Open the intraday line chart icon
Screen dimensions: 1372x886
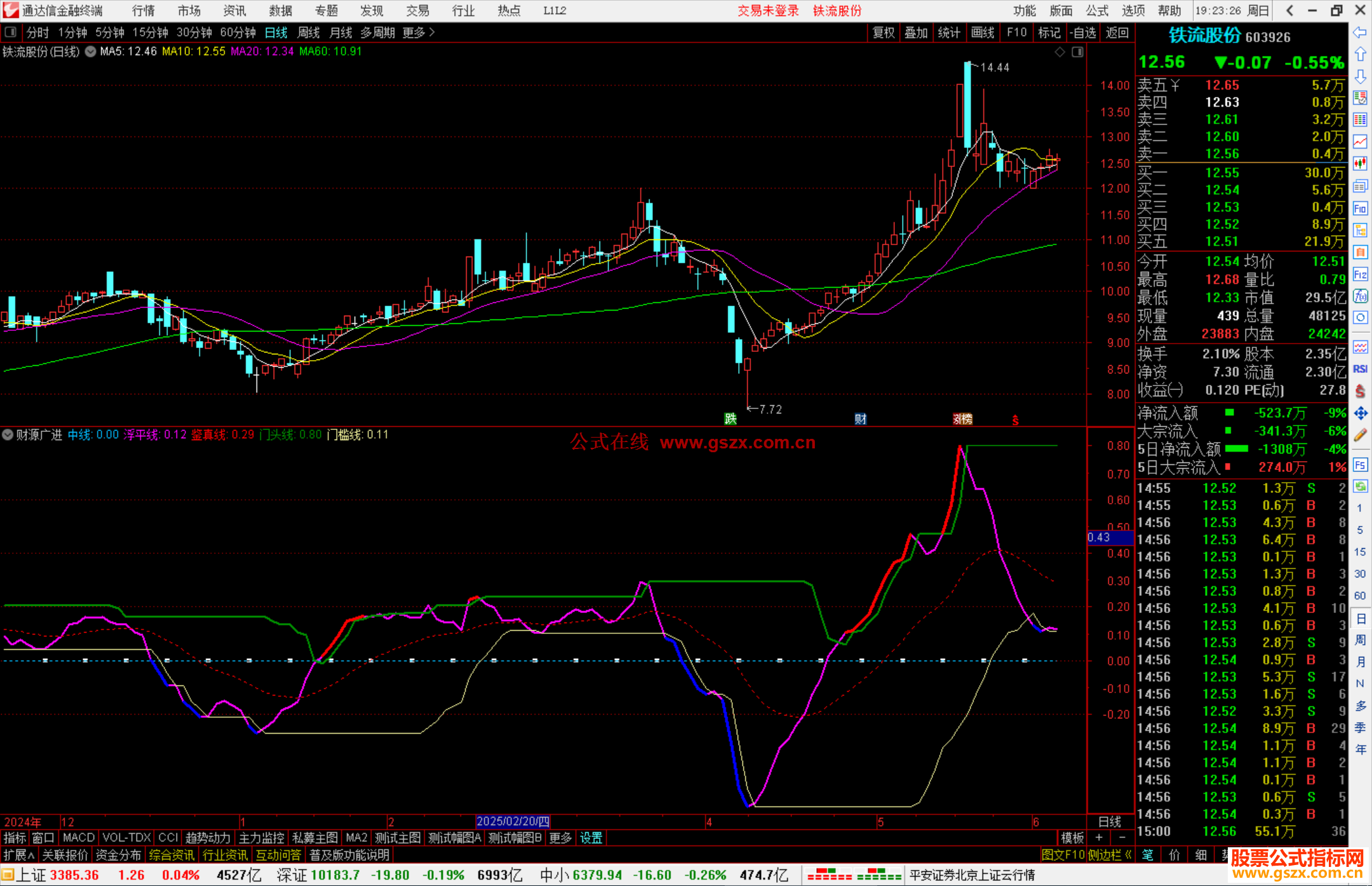click(x=1360, y=142)
